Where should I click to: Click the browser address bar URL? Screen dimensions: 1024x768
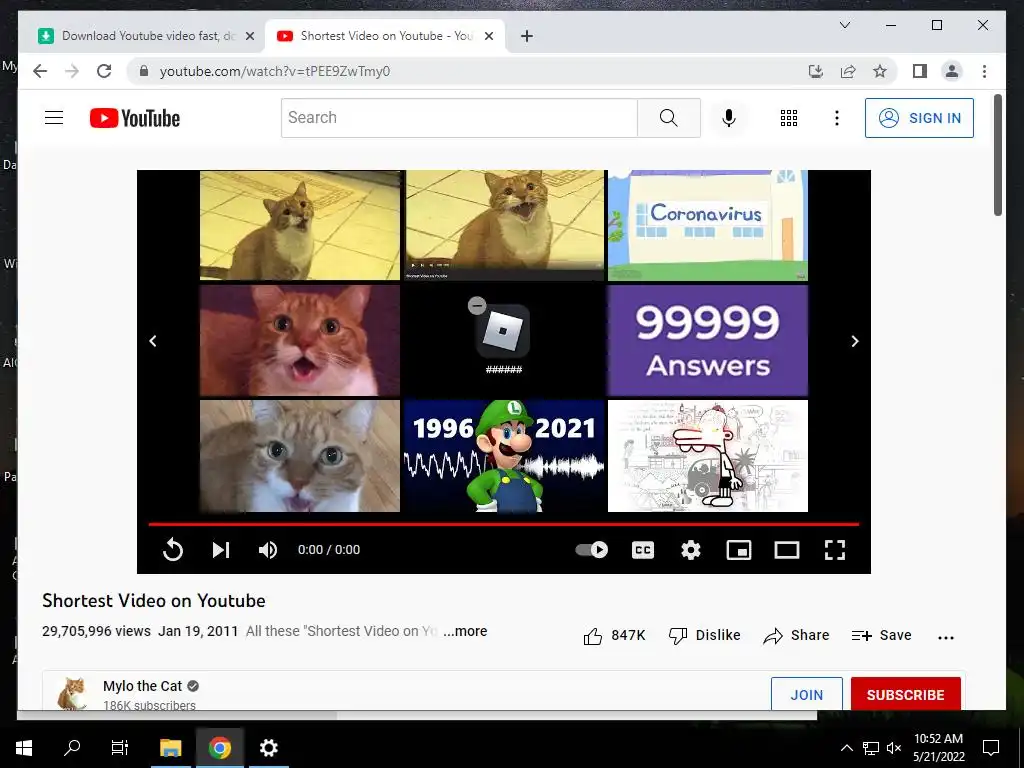click(x=274, y=71)
